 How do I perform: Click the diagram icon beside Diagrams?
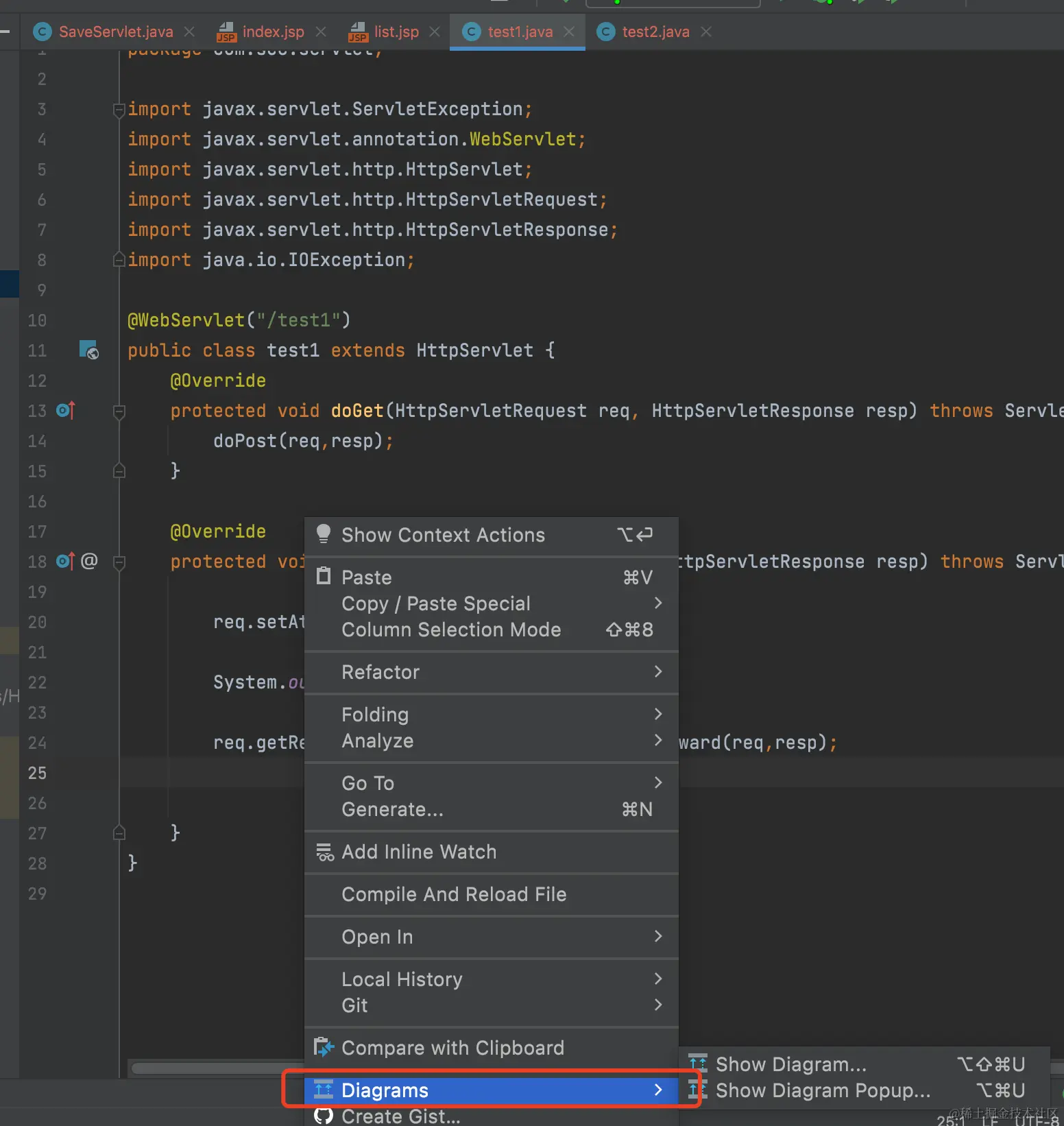point(324,1089)
